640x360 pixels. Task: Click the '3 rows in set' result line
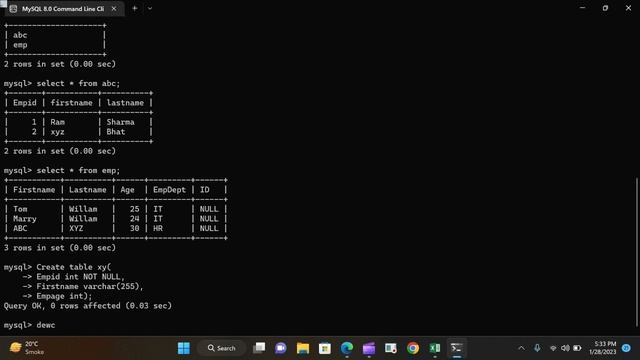[60, 248]
